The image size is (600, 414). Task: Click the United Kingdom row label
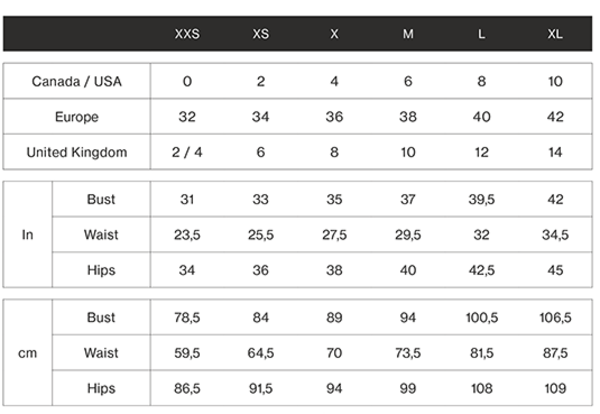[x=77, y=153]
